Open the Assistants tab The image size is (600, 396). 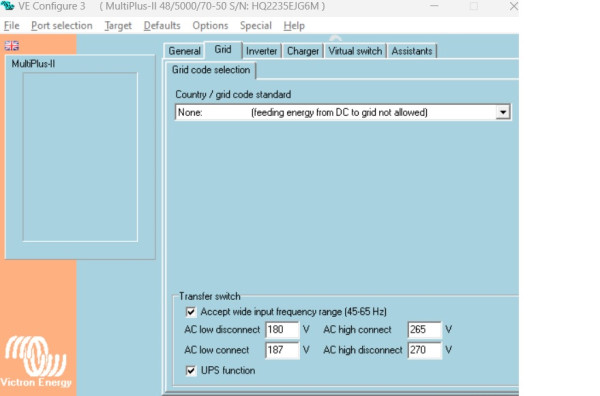coord(412,51)
